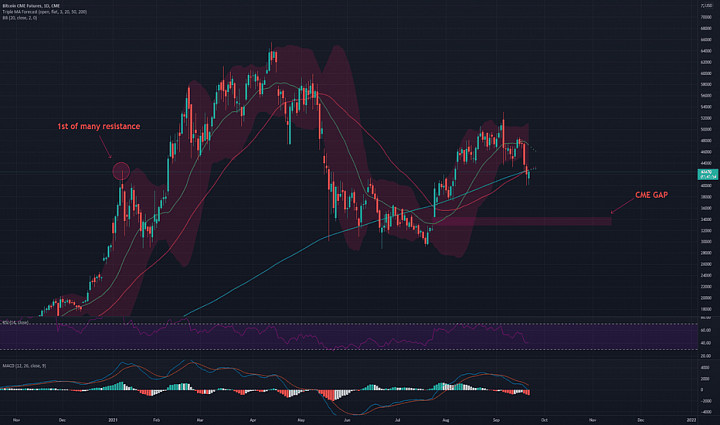
Task: Click the '1st of many resistance' annotation text
Action: (99, 126)
